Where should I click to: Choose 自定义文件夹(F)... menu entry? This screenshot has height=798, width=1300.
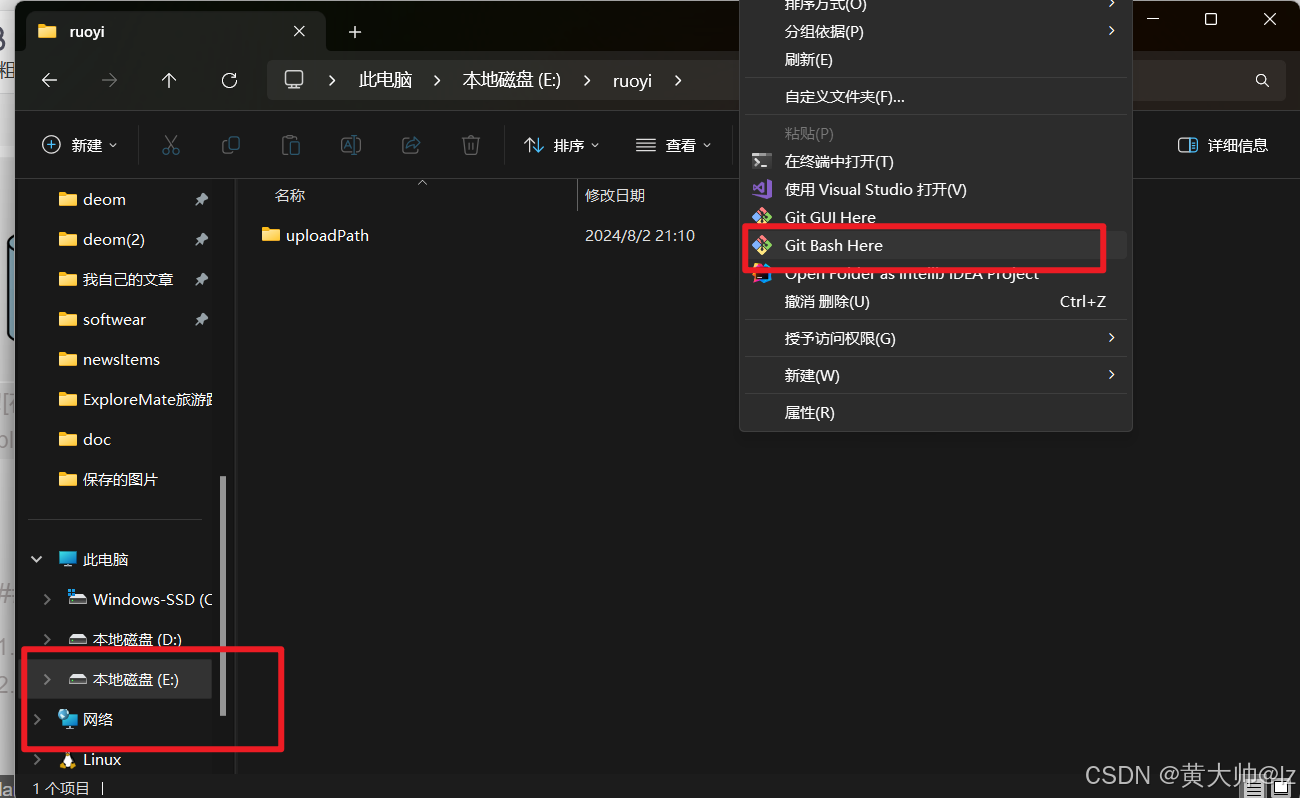[x=935, y=96]
